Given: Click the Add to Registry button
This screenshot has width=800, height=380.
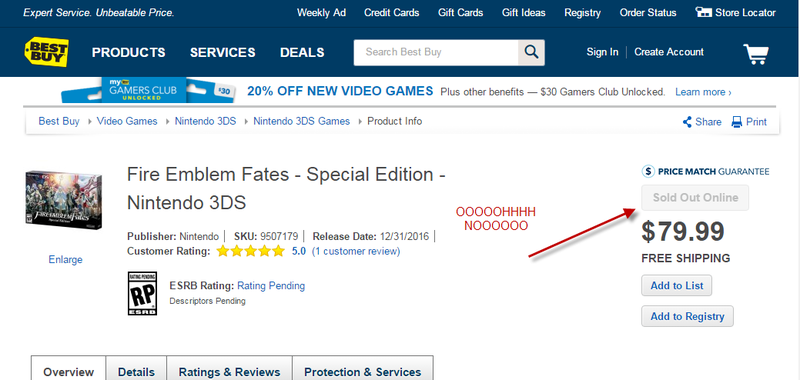Looking at the screenshot, I should coord(687,316).
